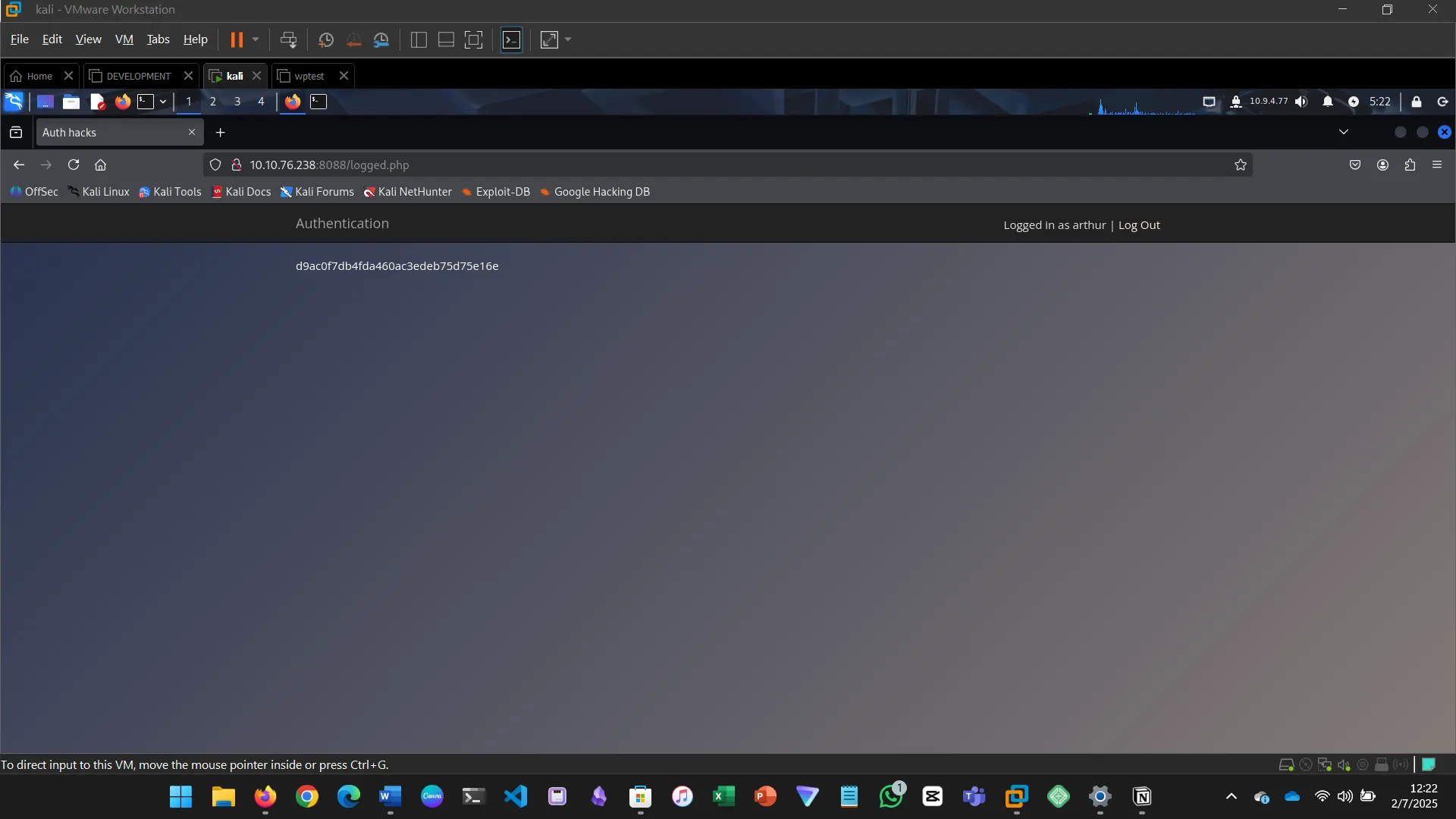Toggle Kali volume speaker icon
This screenshot has width=1456, height=819.
click(1301, 102)
